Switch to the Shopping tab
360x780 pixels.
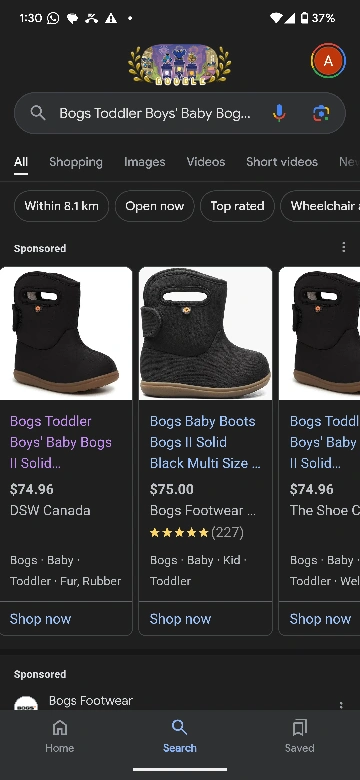[x=76, y=162]
